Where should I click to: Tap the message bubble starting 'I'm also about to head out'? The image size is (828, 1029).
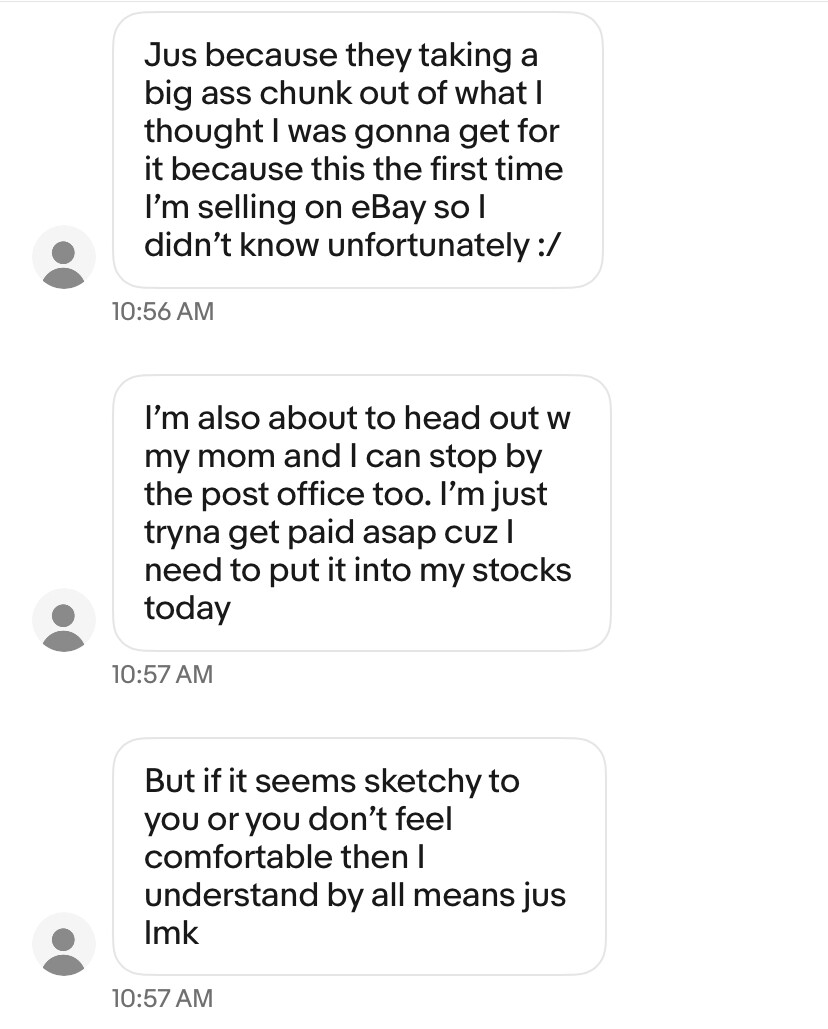(x=360, y=513)
